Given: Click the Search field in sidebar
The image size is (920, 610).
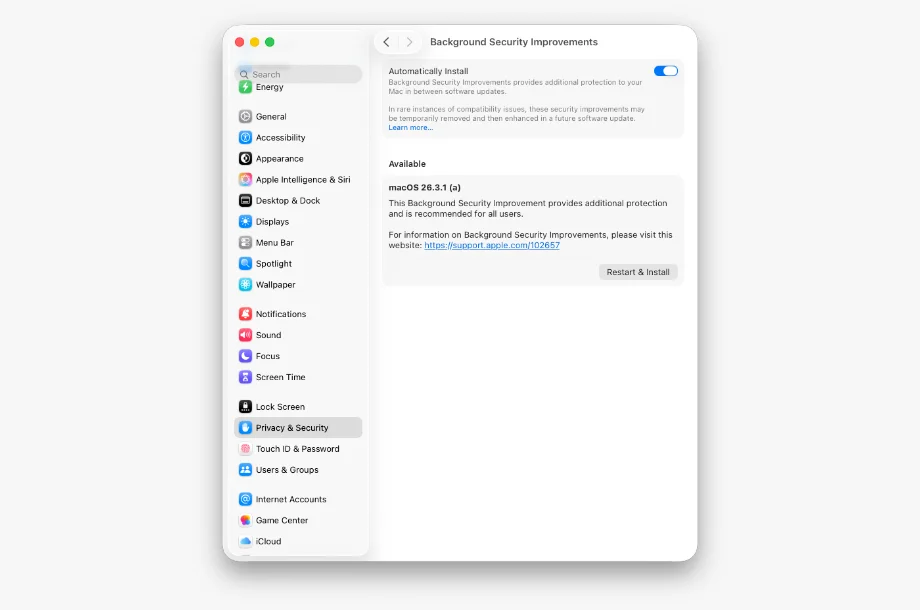Looking at the screenshot, I should 300,74.
